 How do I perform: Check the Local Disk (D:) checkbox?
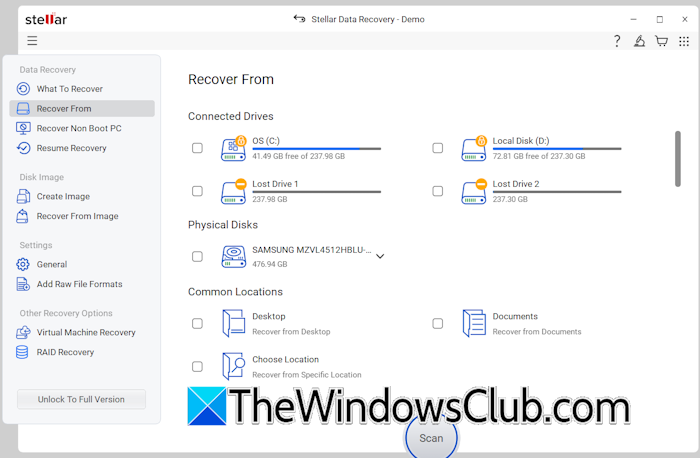[438, 148]
